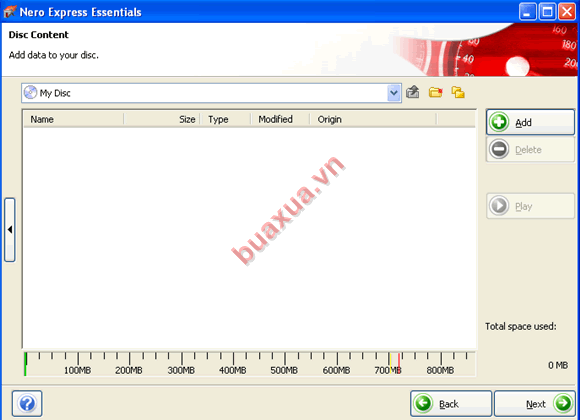Sort by the Size column header
Image resolution: width=580 pixels, height=420 pixels.
pos(162,119)
